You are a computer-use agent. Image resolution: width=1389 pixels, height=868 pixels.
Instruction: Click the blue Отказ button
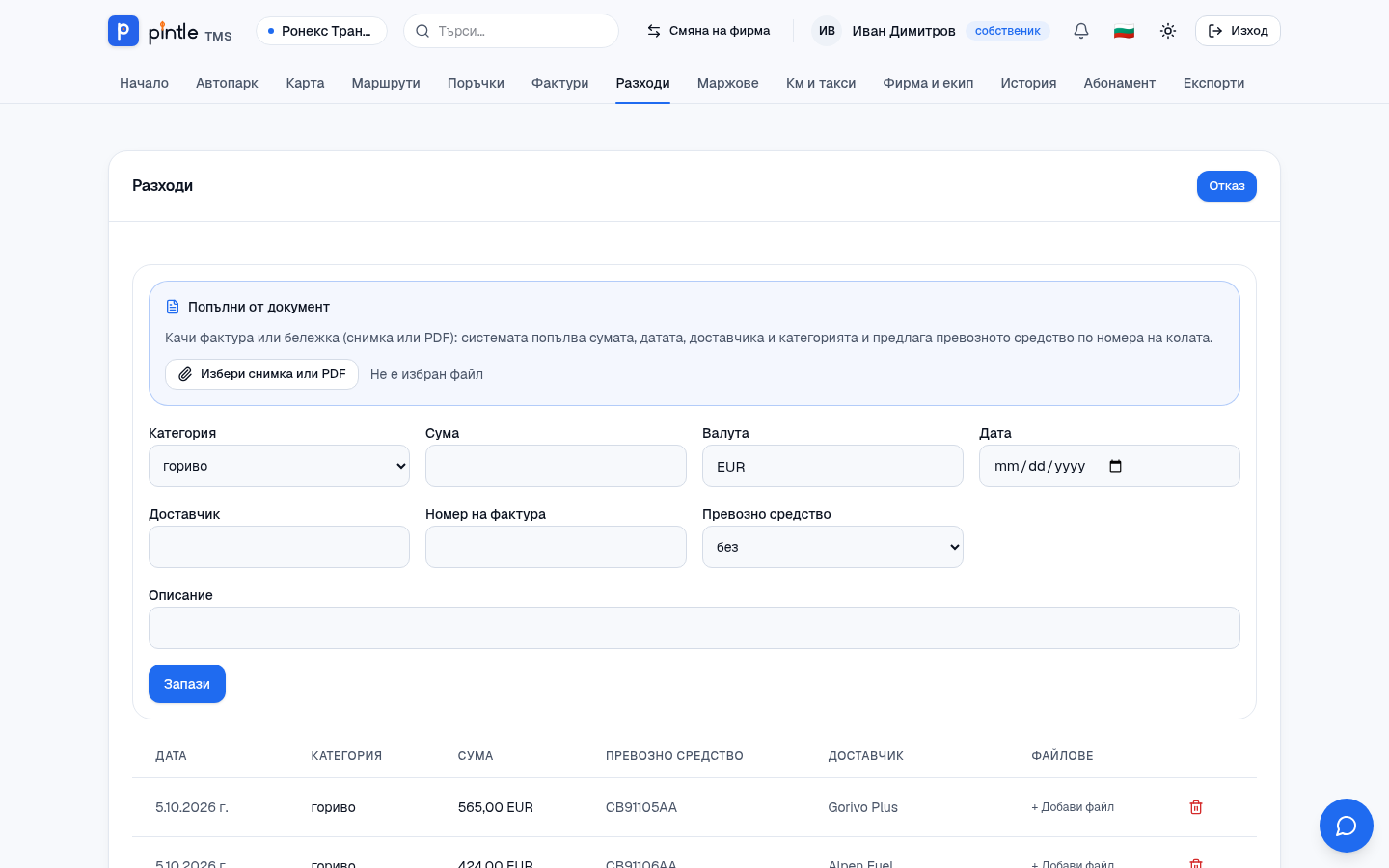click(1227, 186)
